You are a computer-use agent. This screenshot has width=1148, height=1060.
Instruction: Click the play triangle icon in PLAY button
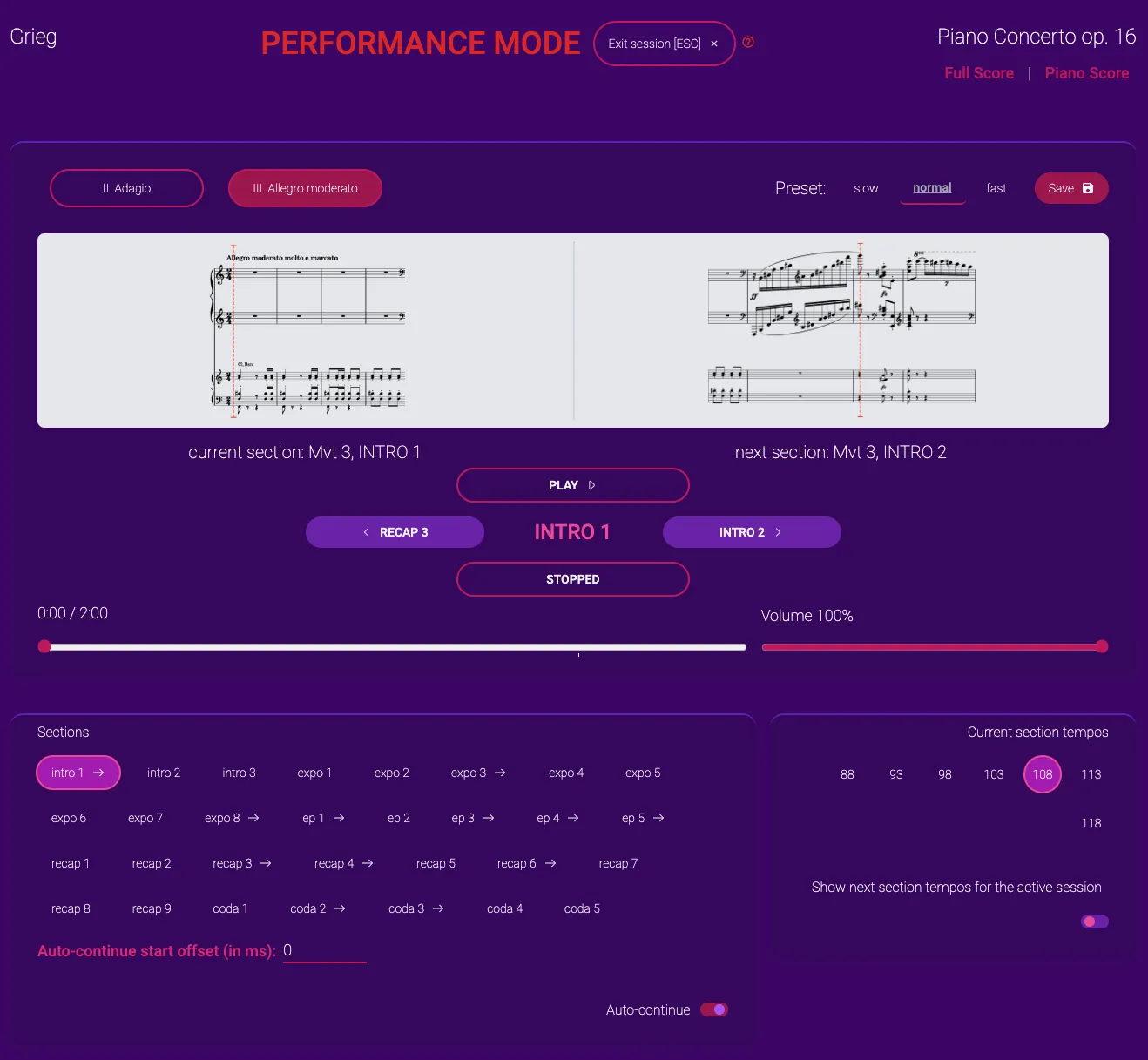(x=591, y=485)
